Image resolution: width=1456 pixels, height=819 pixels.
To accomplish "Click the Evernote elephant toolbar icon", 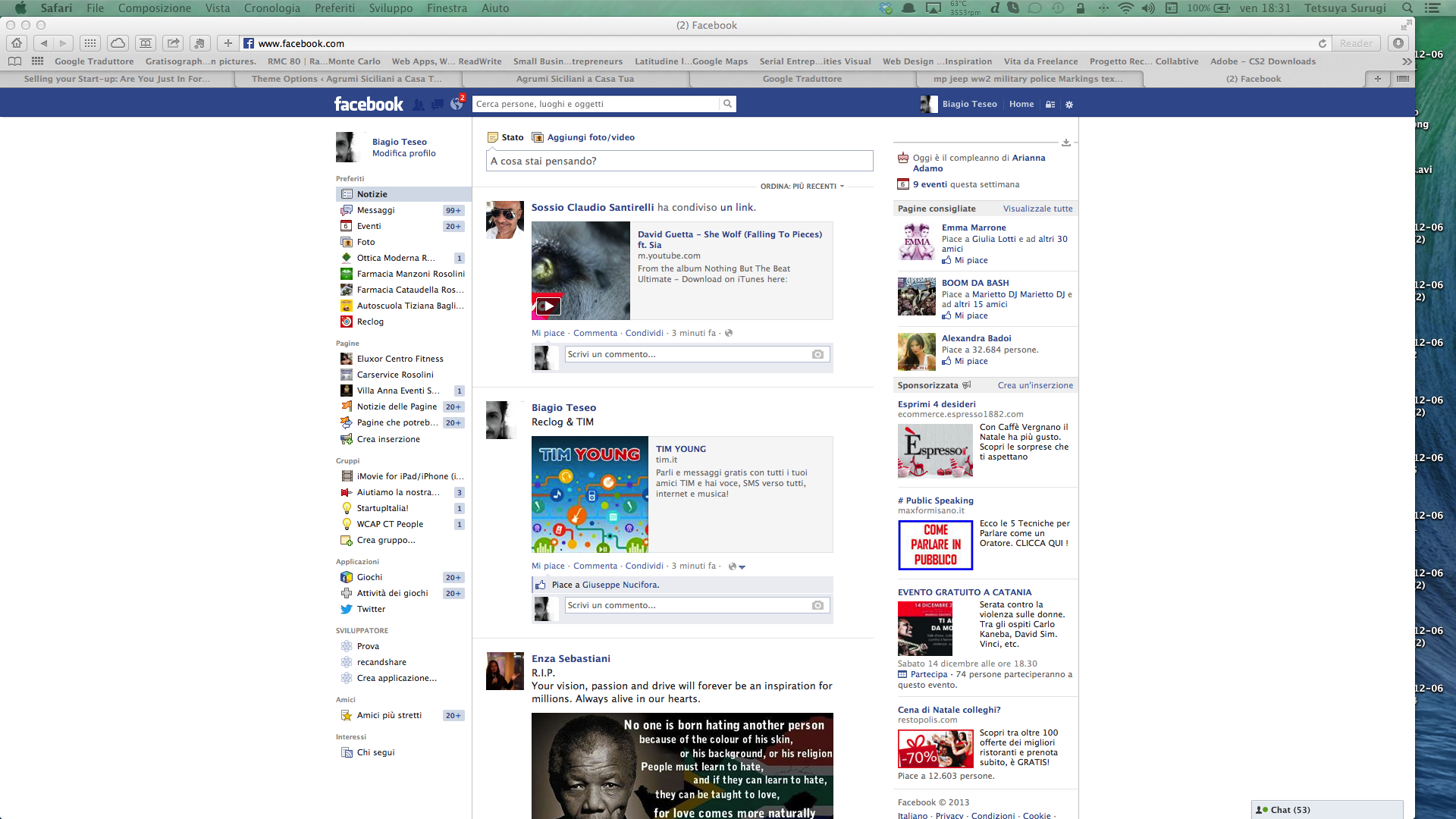I will (x=200, y=43).
